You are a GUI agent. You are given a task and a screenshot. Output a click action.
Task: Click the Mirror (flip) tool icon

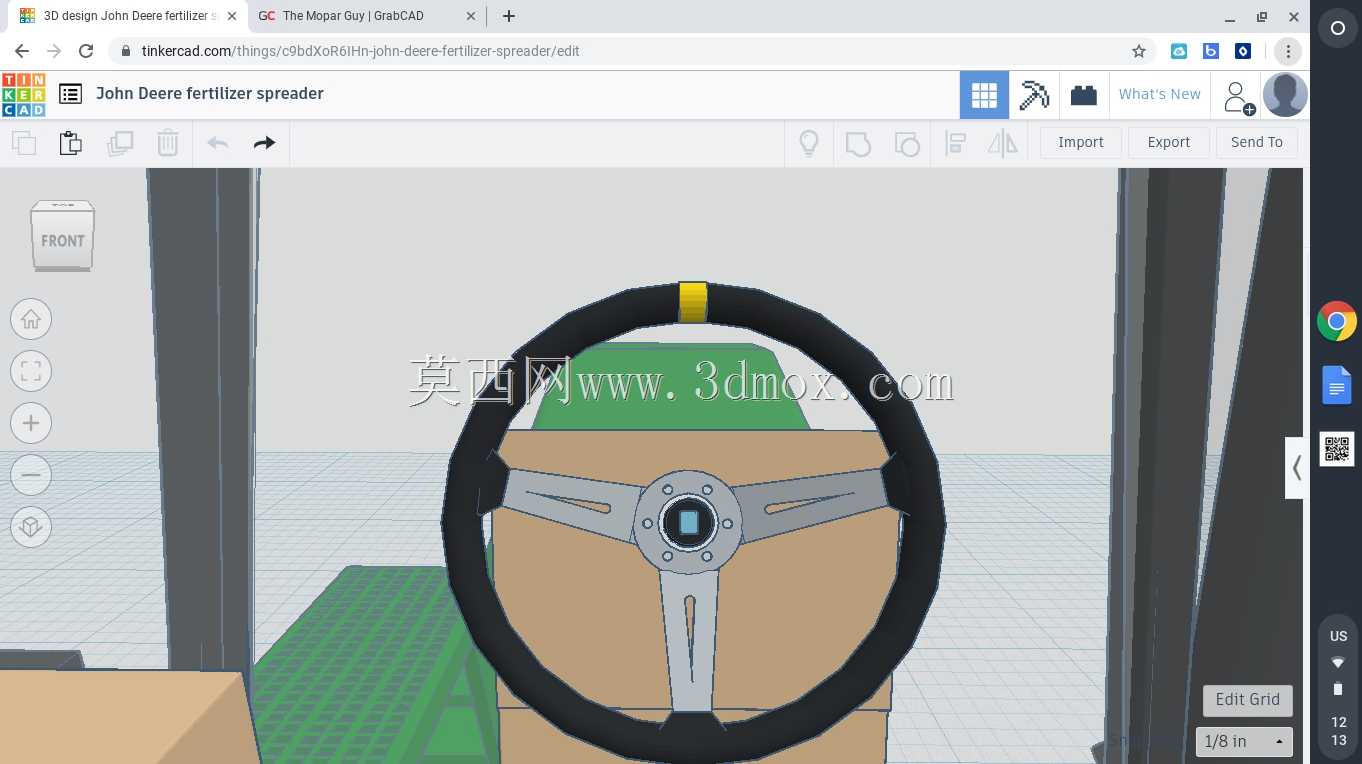(1003, 143)
